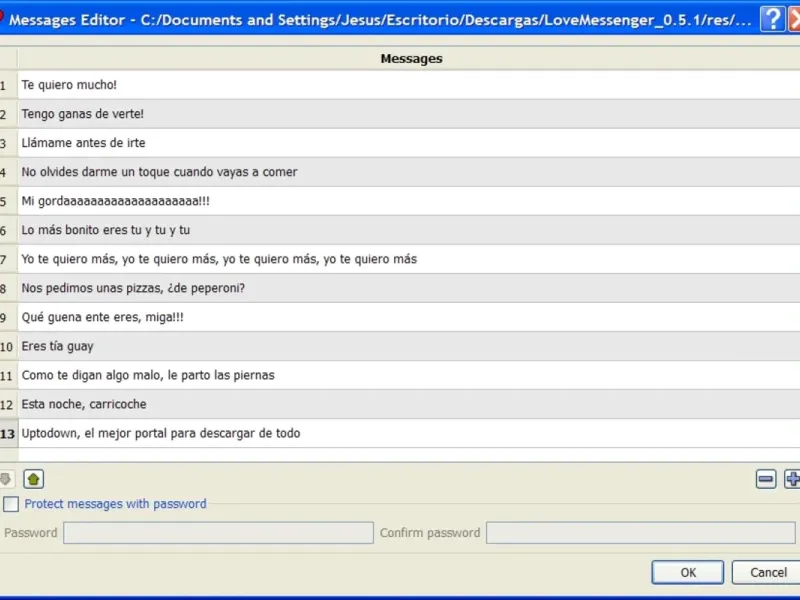Add a new message with plus icon
The width and height of the screenshot is (800, 600).
pyautogui.click(x=792, y=479)
